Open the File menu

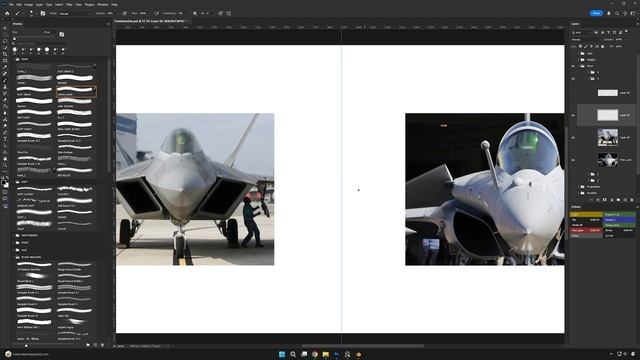[11, 4]
